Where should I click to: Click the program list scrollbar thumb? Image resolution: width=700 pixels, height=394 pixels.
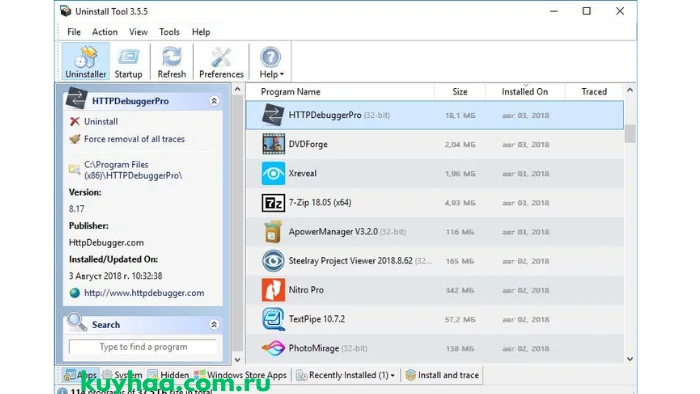point(630,133)
